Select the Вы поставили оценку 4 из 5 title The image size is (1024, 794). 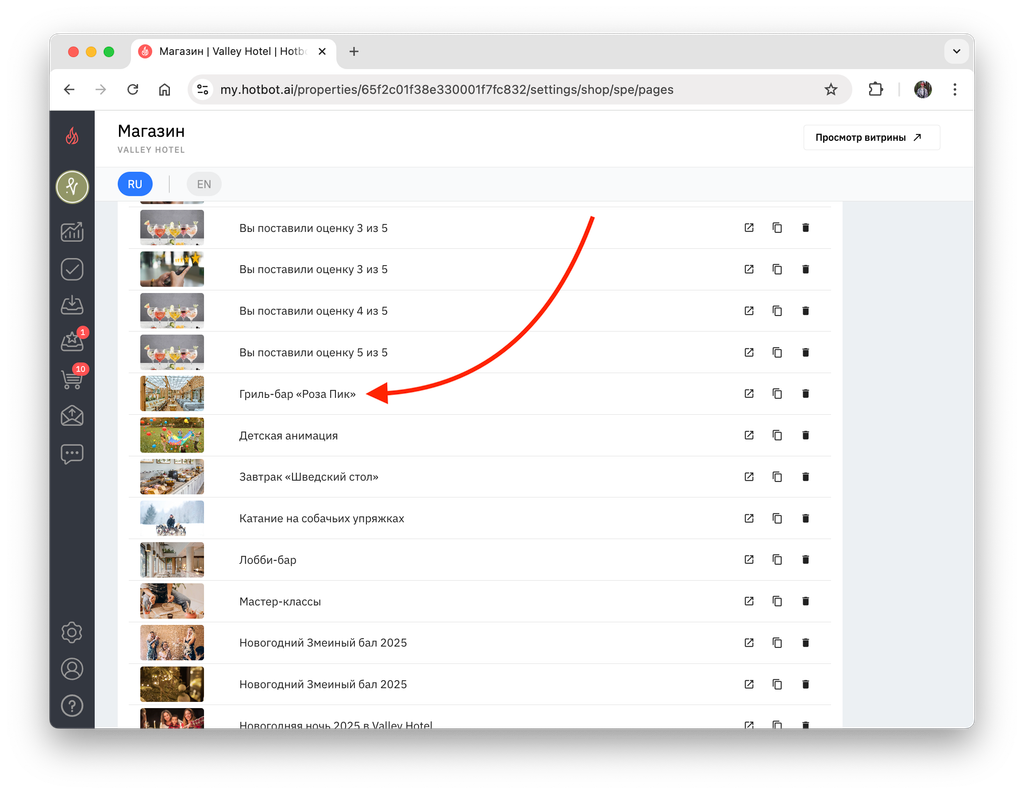(313, 311)
